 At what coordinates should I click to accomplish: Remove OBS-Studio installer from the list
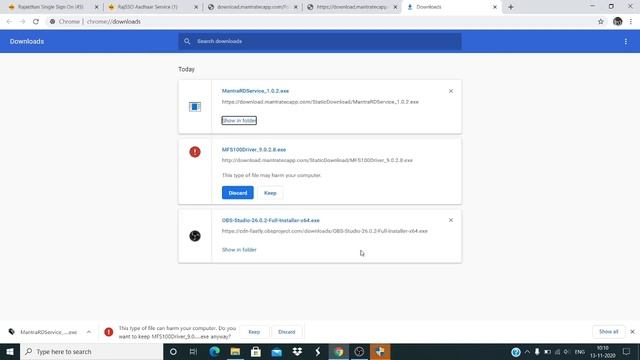click(x=451, y=220)
